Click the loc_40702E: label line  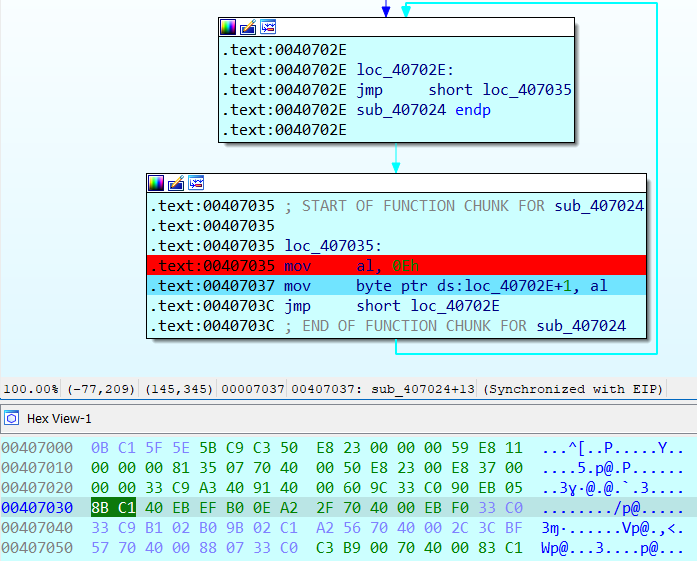[405, 70]
